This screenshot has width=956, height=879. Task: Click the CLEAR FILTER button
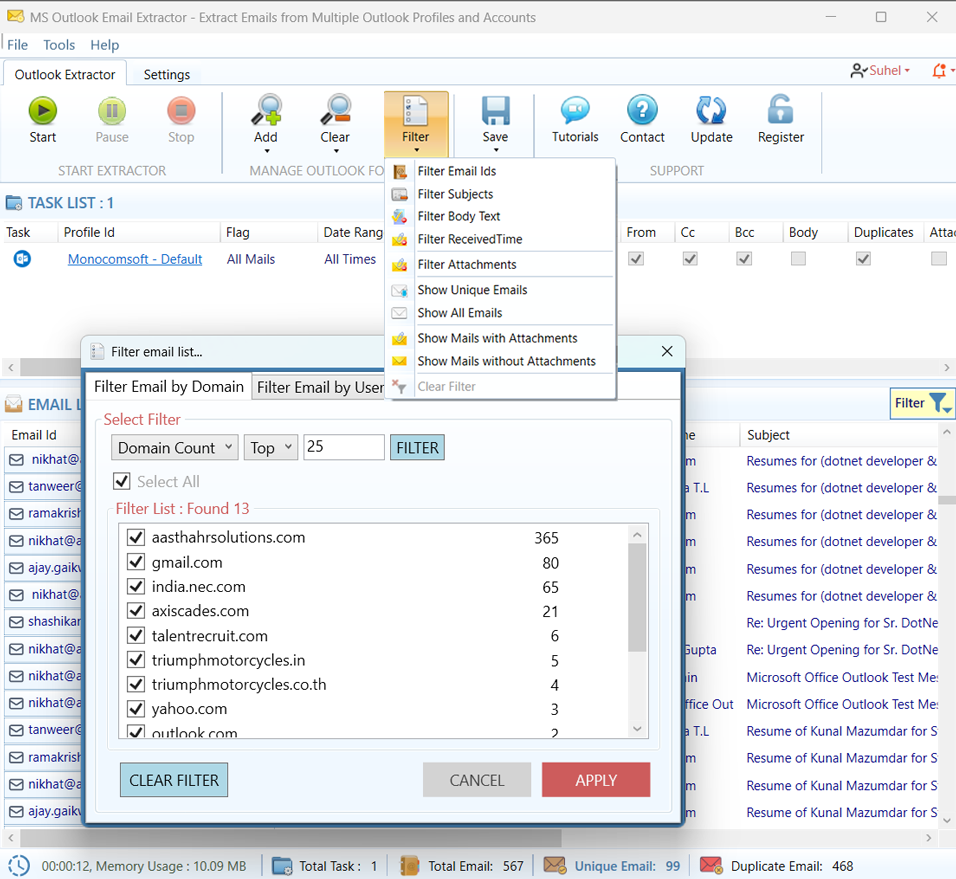click(174, 780)
